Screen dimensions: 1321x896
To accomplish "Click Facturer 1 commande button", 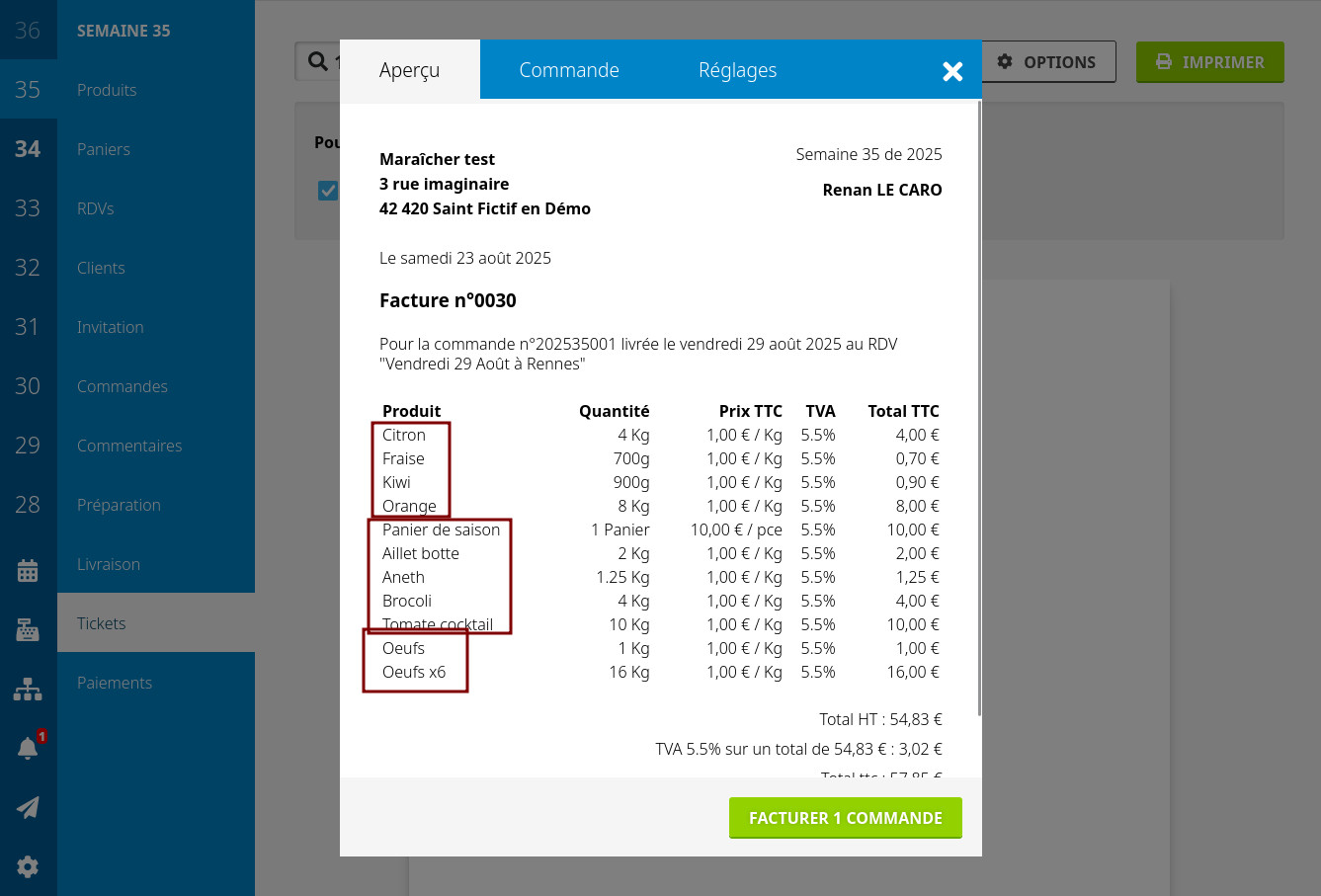I will pyautogui.click(x=845, y=818).
